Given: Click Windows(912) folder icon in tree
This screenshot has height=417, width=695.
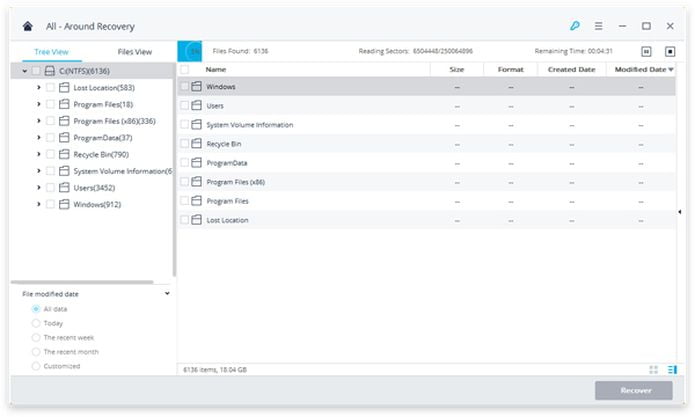Looking at the screenshot, I should (64, 204).
